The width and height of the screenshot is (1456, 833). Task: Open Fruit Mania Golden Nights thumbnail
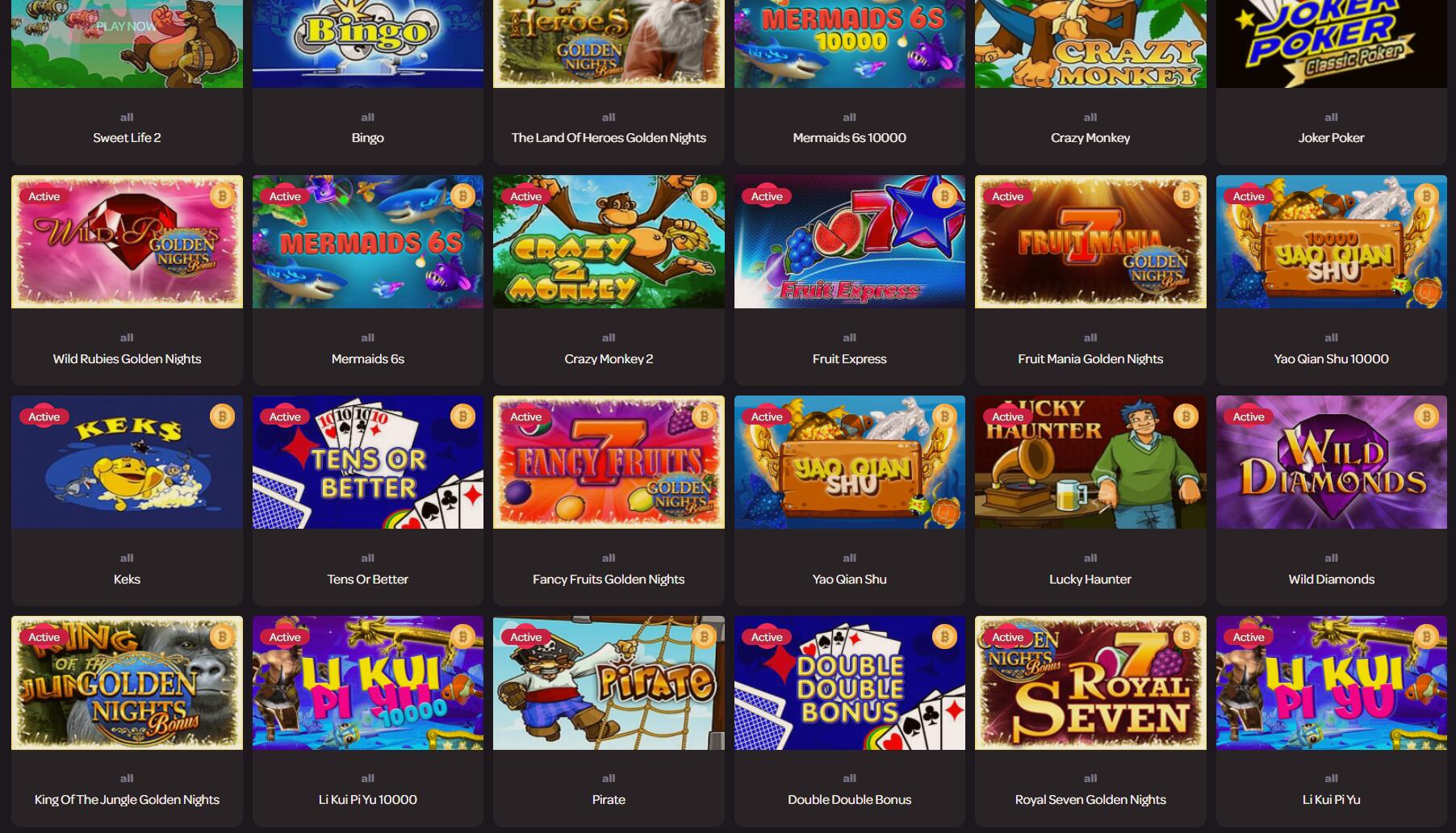(x=1090, y=241)
